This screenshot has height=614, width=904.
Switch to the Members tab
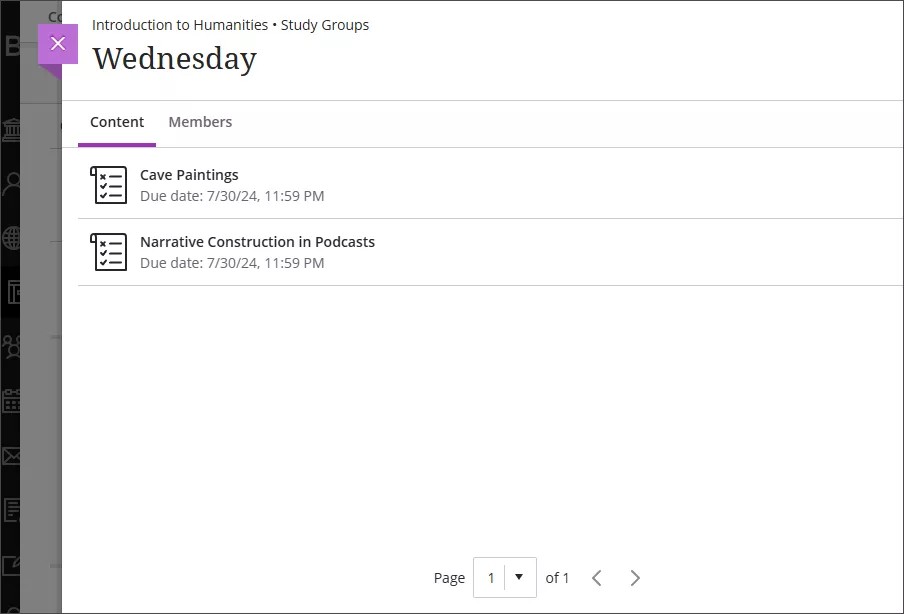[x=200, y=121]
